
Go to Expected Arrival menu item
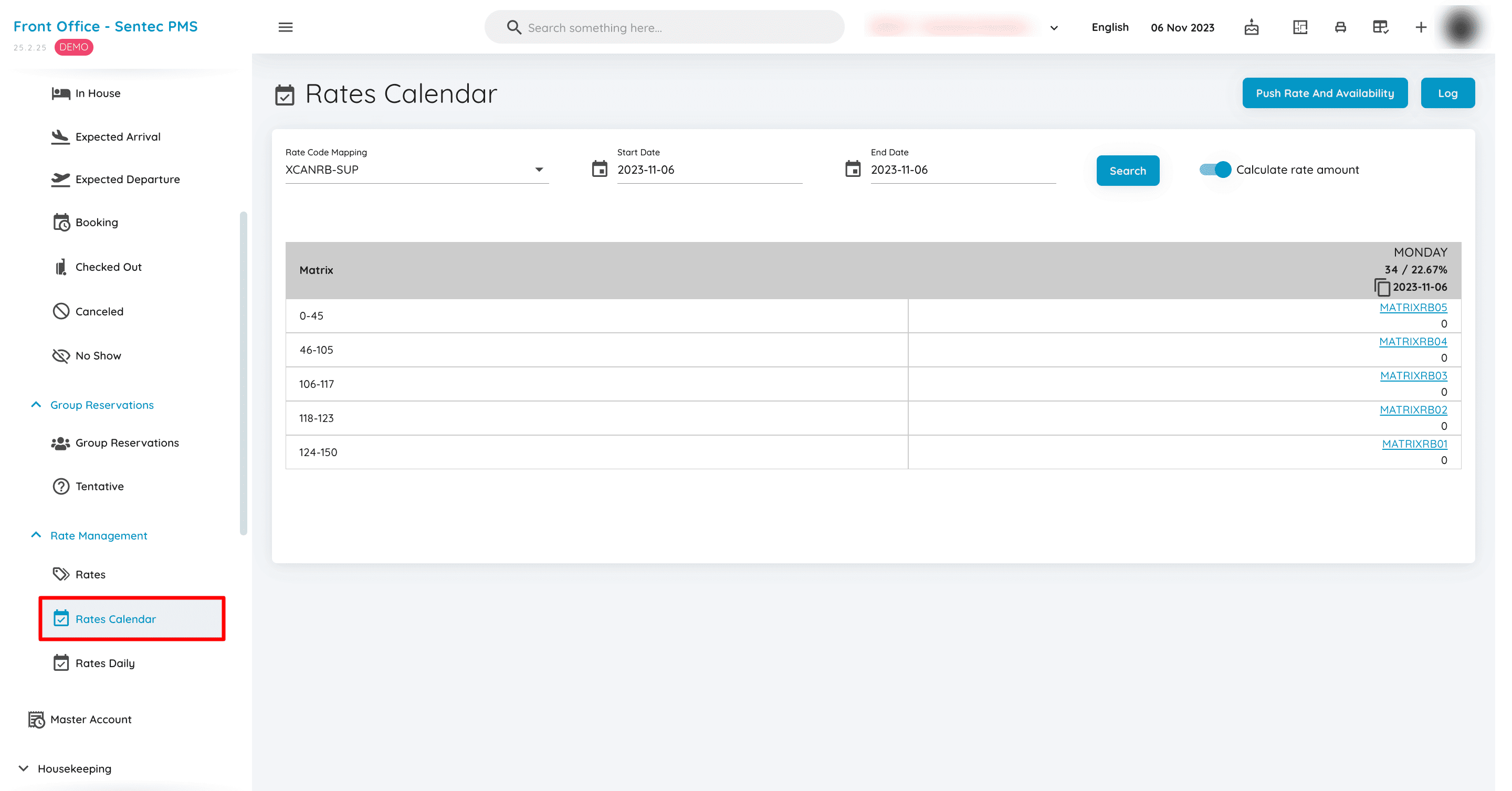tap(118, 136)
